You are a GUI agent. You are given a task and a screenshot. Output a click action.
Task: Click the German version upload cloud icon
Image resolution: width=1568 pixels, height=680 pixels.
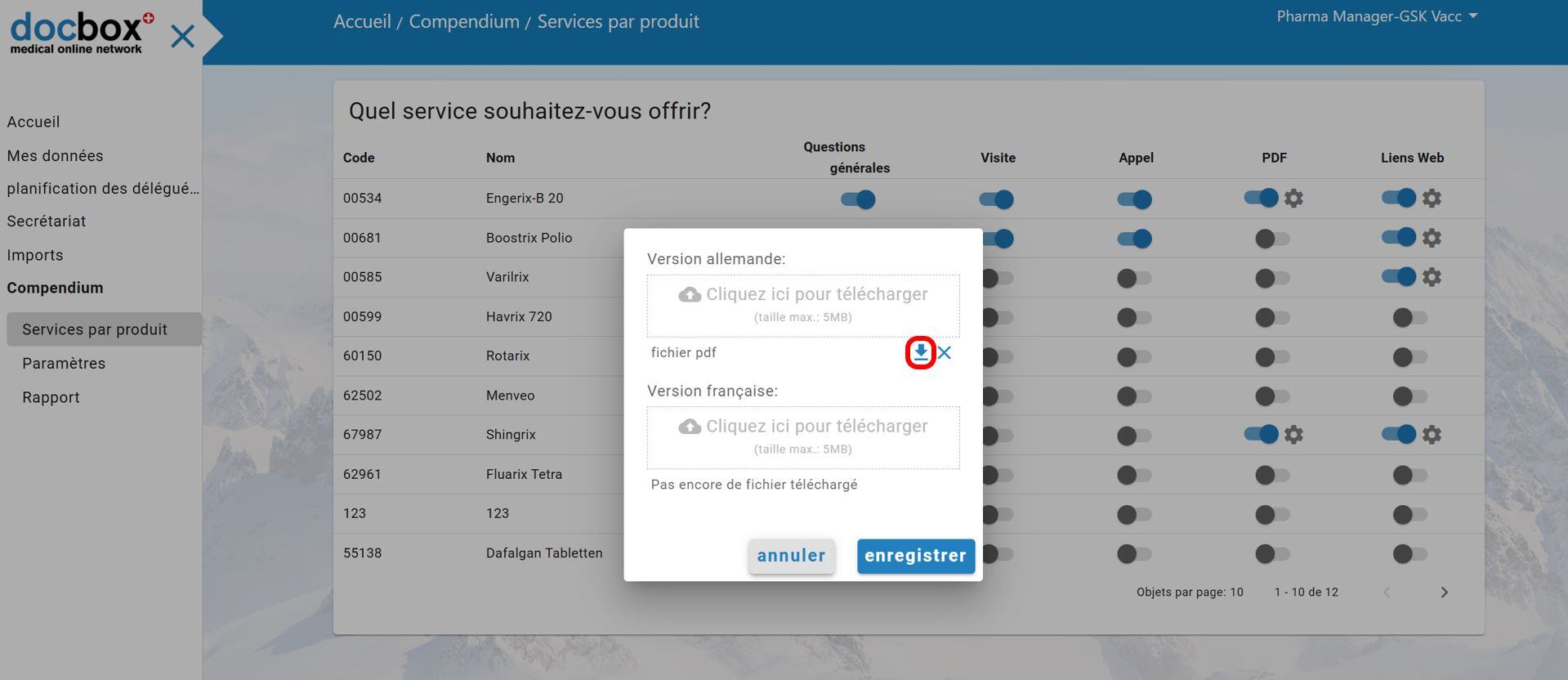[690, 295]
